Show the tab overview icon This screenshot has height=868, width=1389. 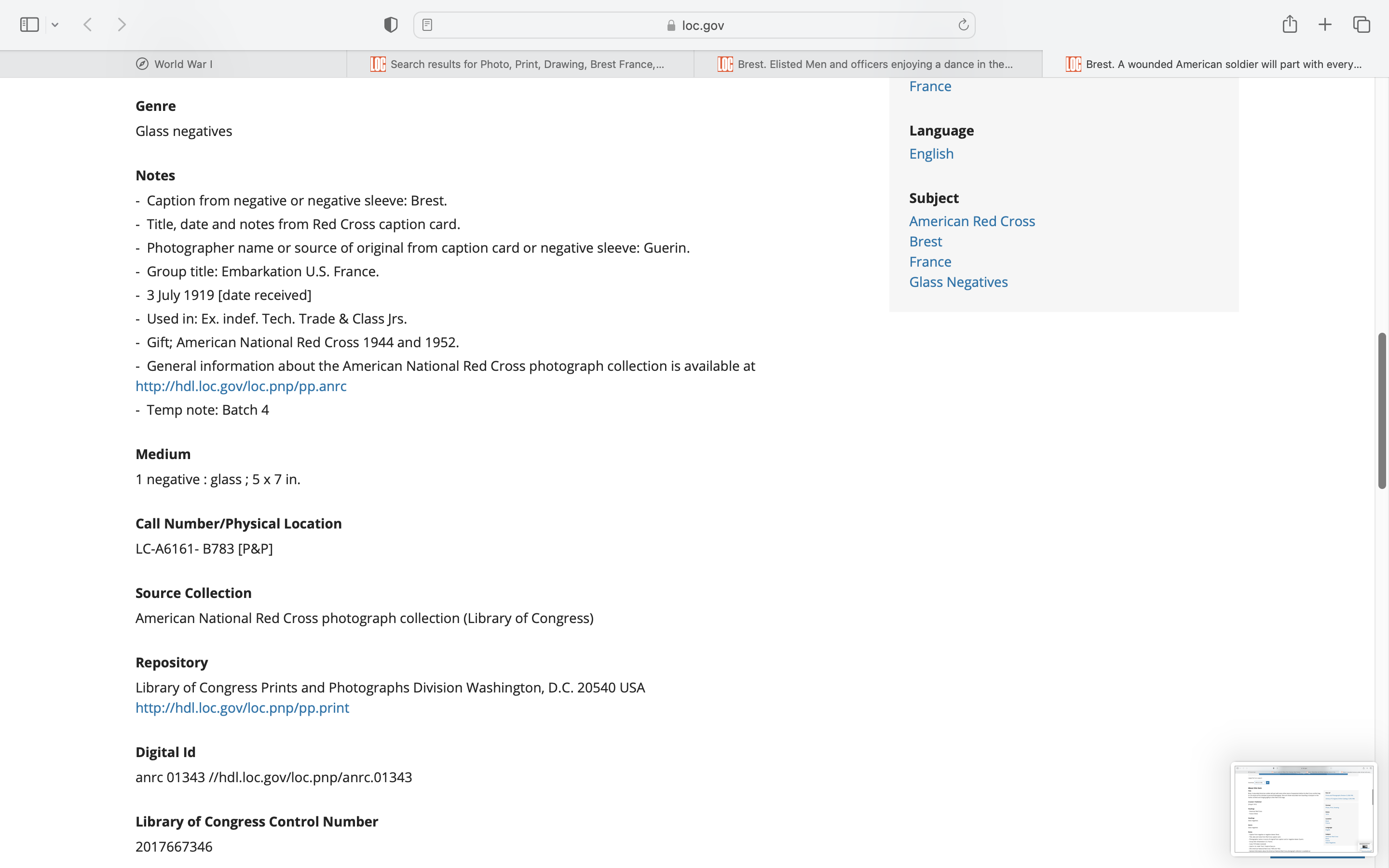pyautogui.click(x=1362, y=25)
